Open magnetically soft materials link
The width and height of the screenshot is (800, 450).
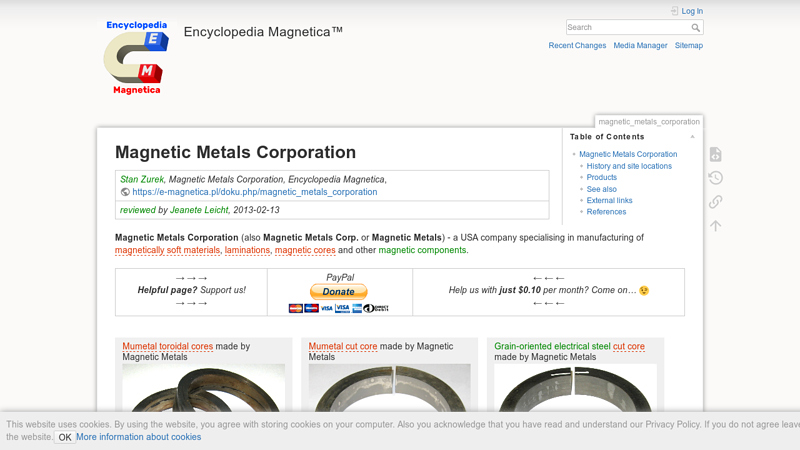[167, 250]
